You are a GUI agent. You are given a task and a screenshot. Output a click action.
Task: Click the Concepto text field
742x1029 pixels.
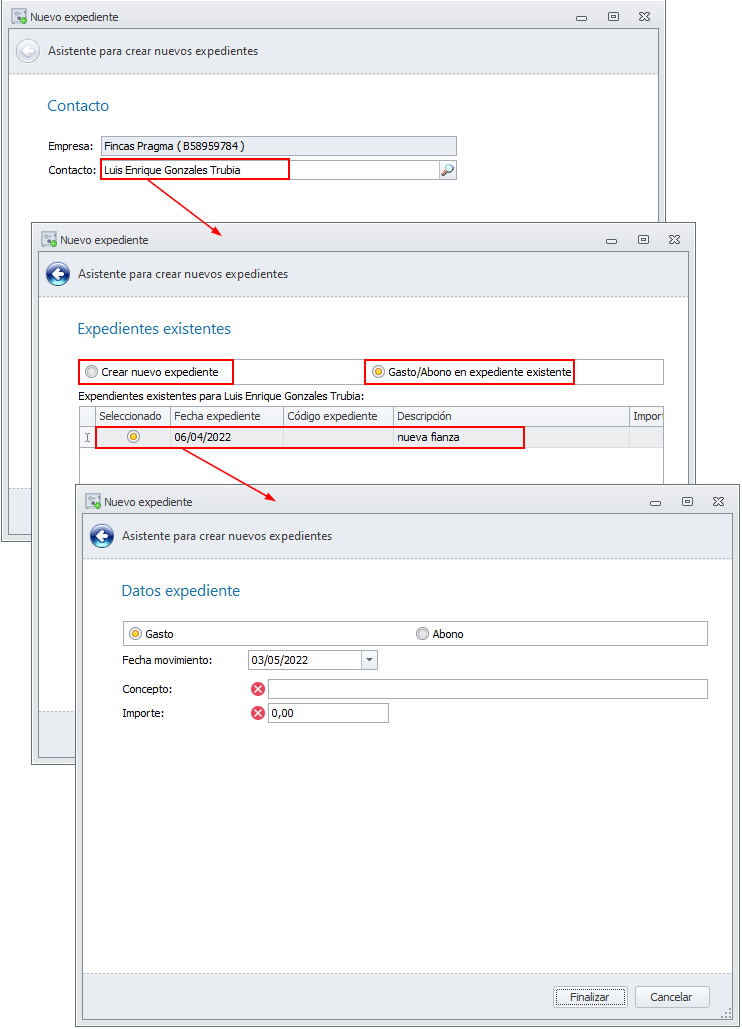pos(487,689)
